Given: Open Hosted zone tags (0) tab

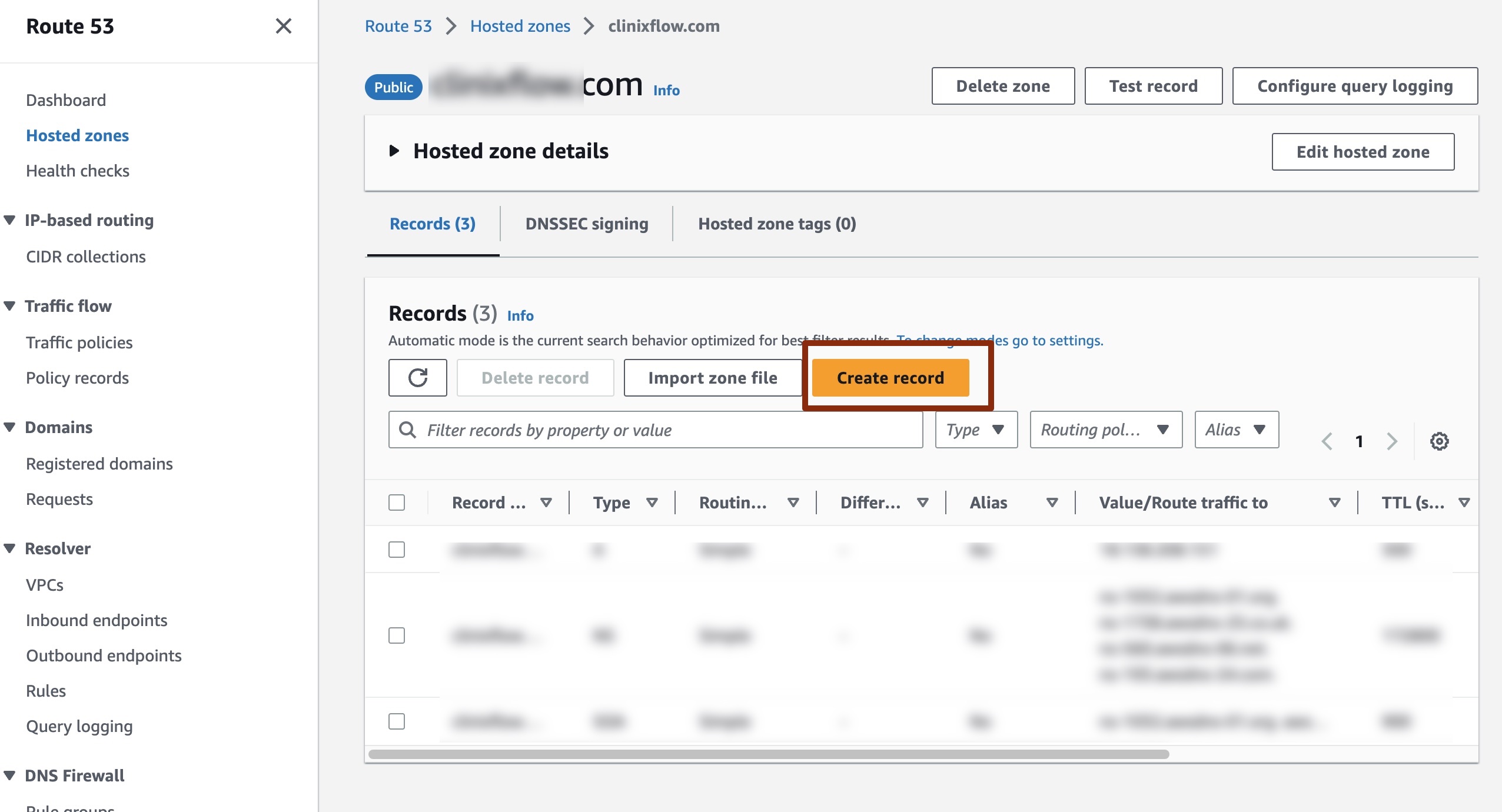Looking at the screenshot, I should point(777,224).
